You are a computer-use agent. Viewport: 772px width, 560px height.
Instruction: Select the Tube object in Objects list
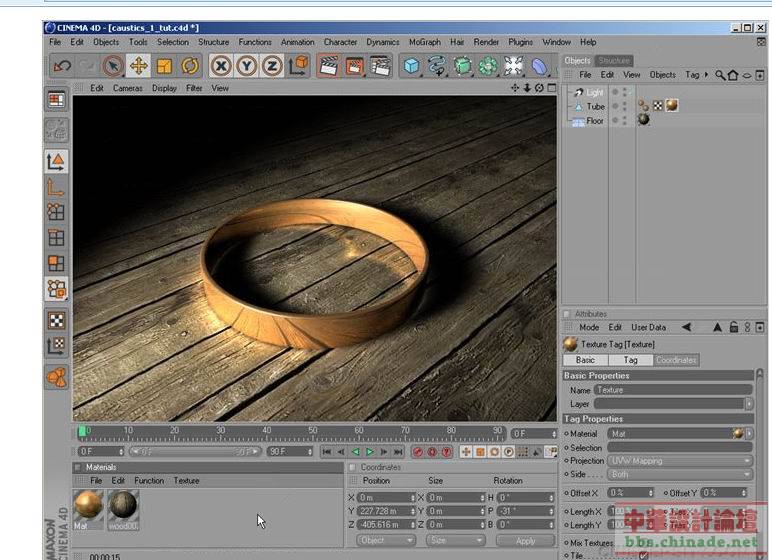pos(595,106)
